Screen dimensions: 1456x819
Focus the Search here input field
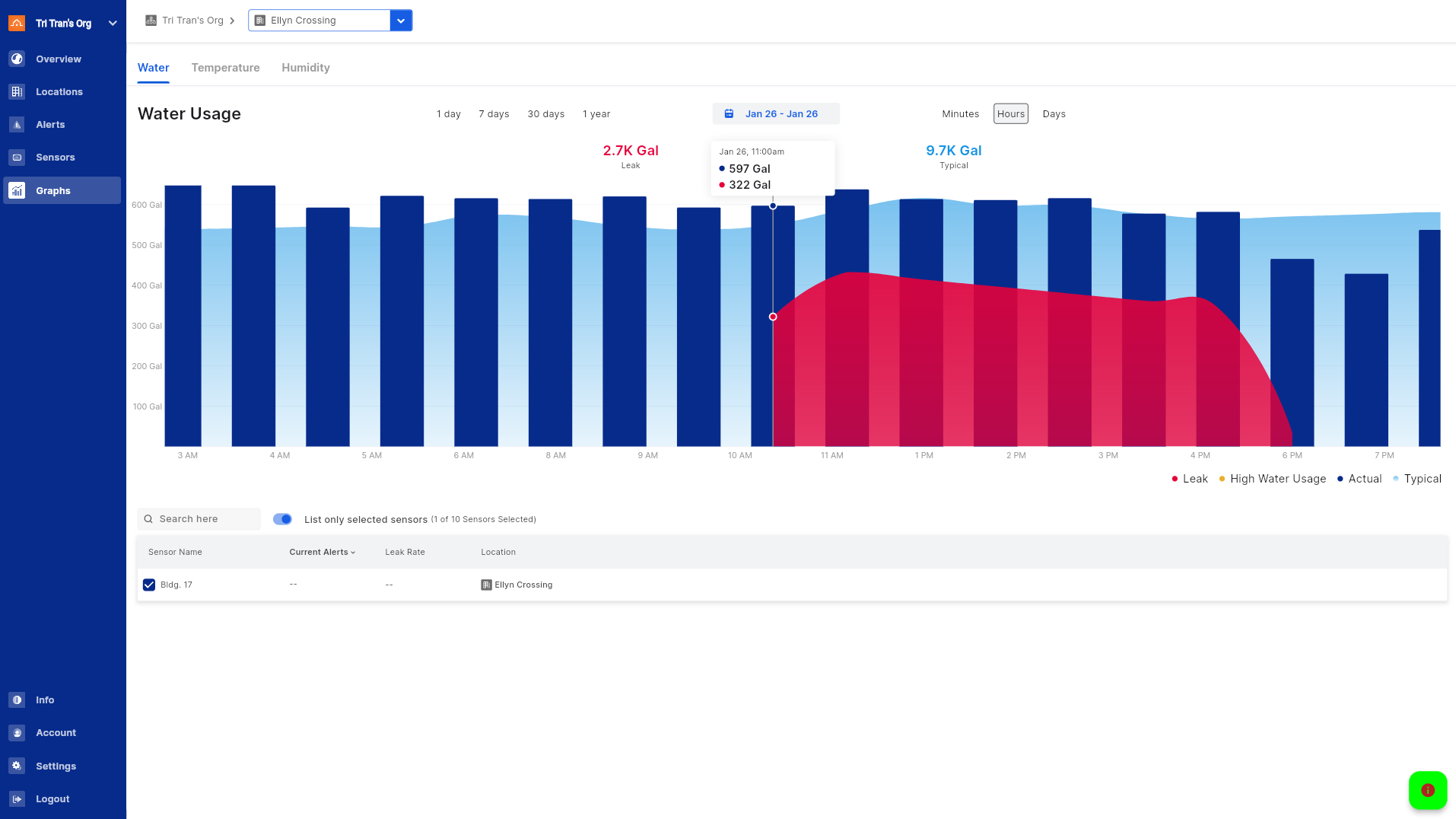(205, 519)
